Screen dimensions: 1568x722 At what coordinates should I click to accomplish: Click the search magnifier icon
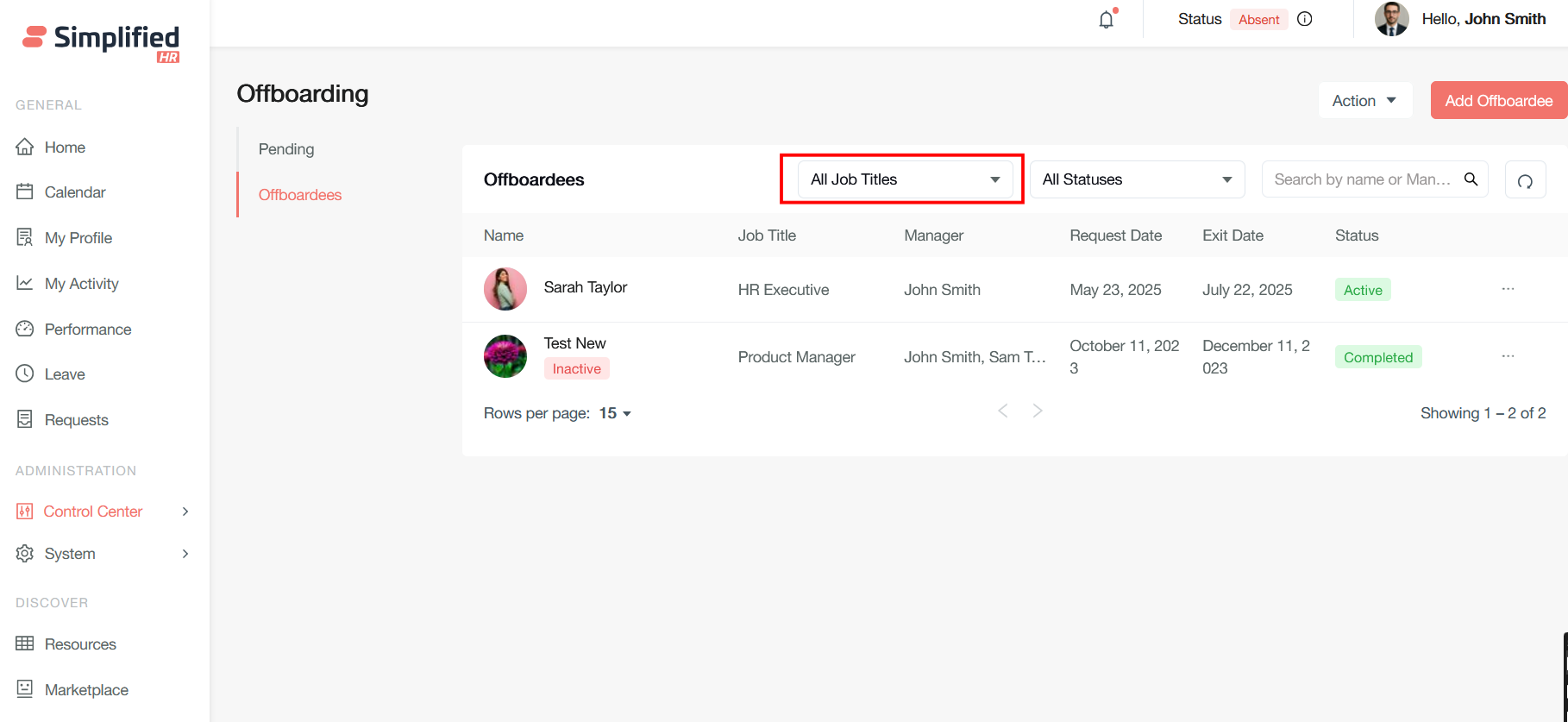click(1471, 179)
